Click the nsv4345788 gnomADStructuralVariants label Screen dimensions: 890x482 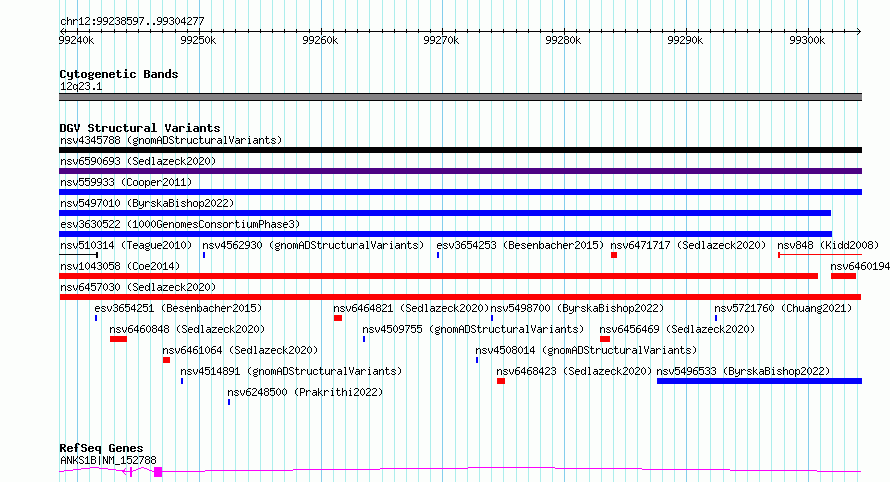tap(171, 140)
